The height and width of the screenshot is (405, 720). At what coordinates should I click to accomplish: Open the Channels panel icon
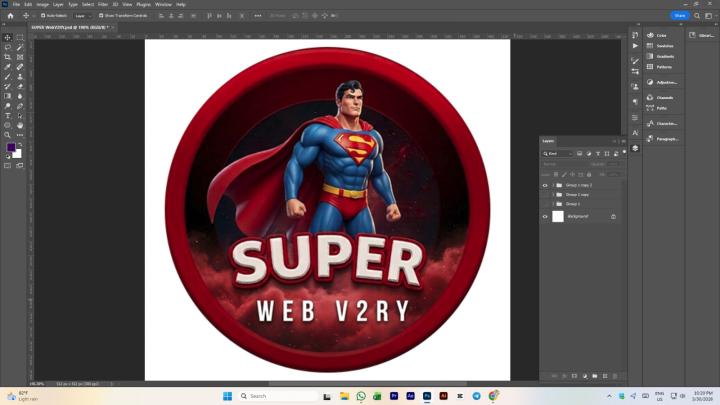650,97
